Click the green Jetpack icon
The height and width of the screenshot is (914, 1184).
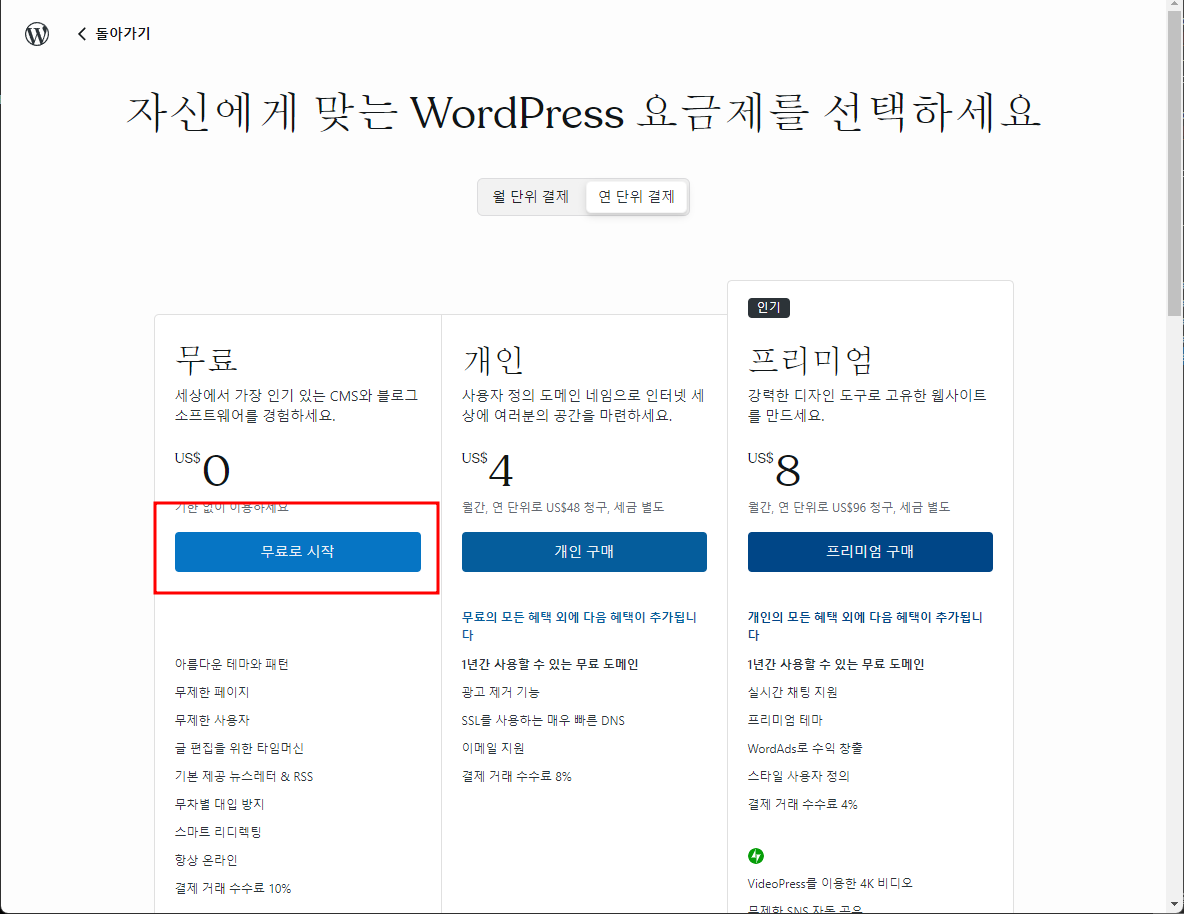[756, 856]
